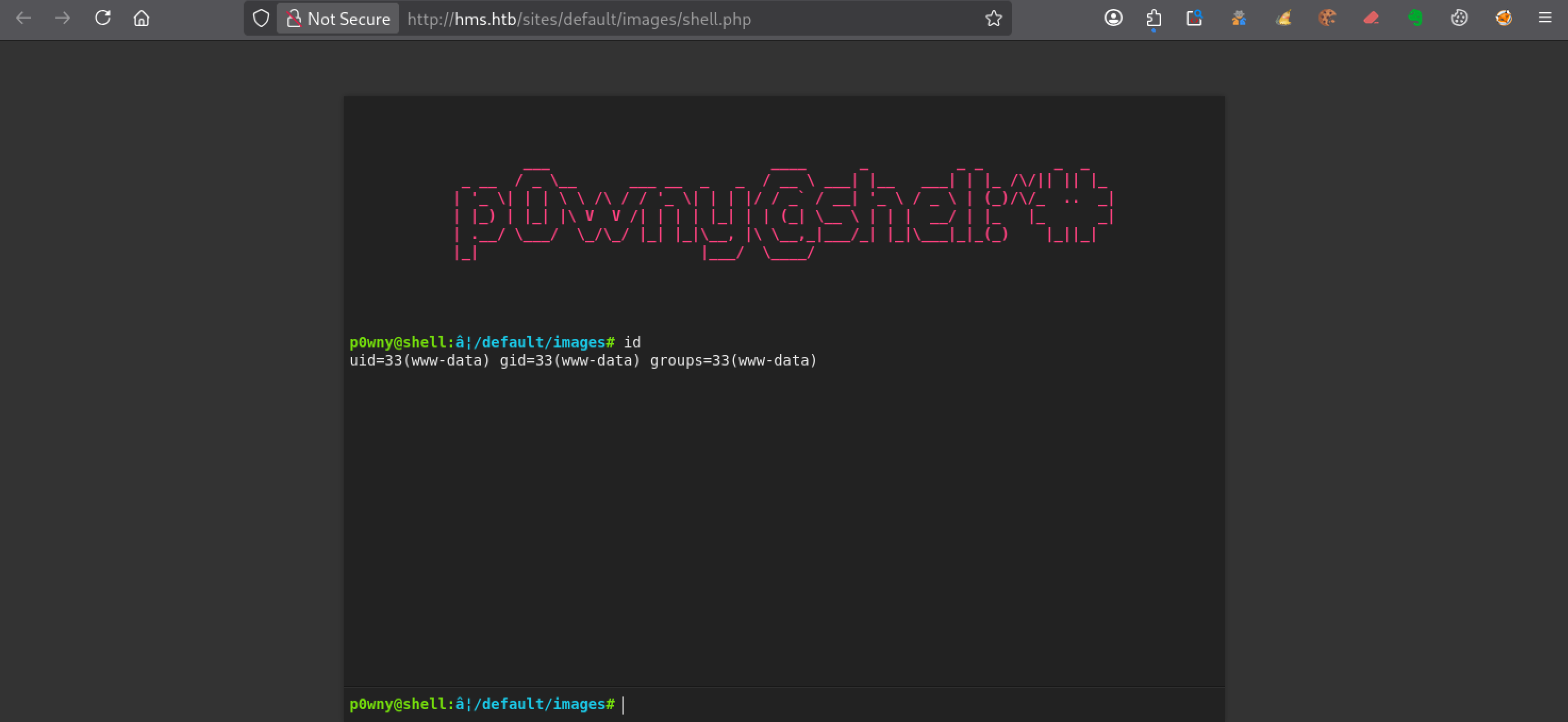Click the uid=33(www-data) output line

(x=583, y=361)
